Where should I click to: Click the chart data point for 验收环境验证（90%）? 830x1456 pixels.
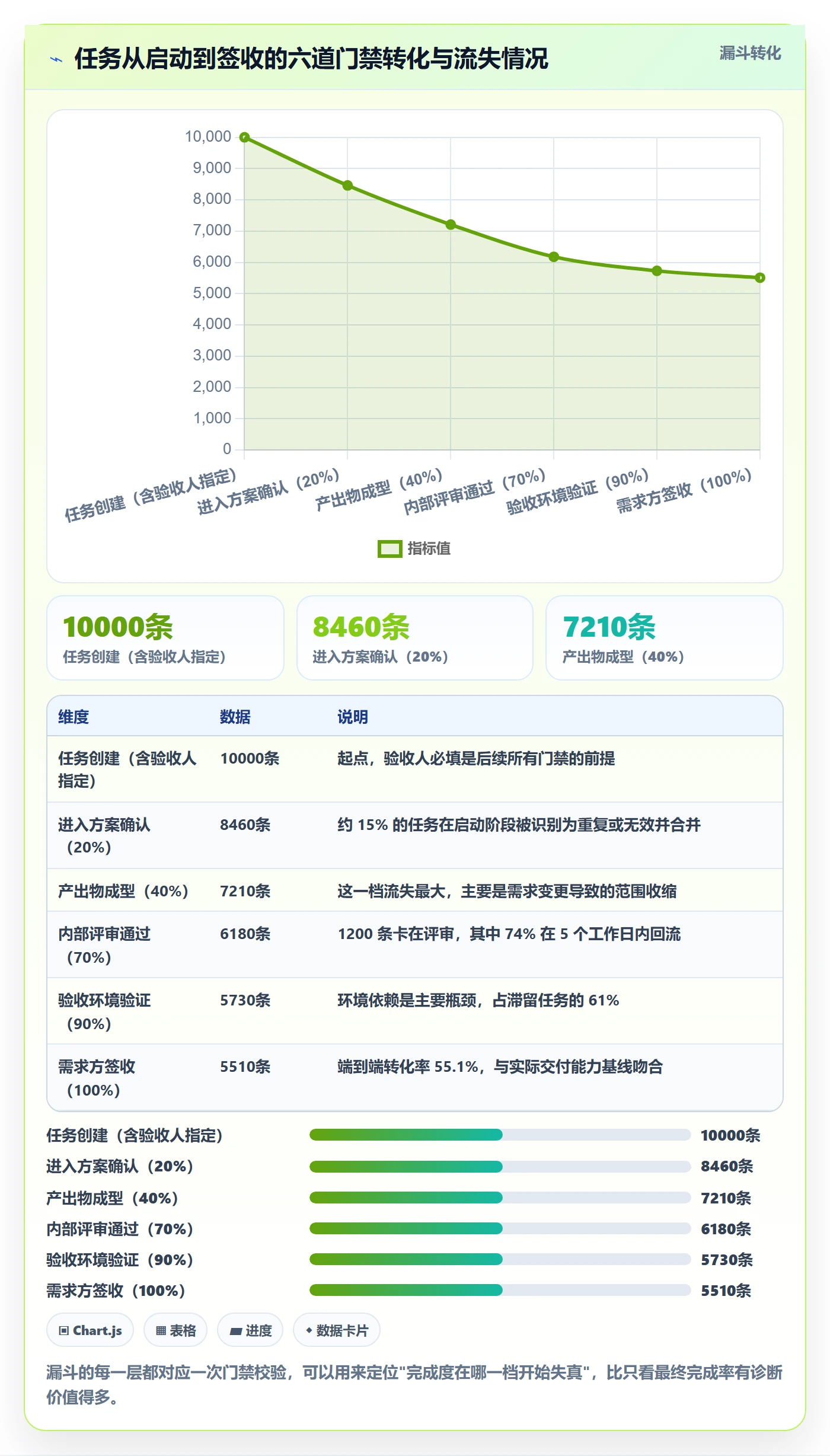tap(657, 271)
